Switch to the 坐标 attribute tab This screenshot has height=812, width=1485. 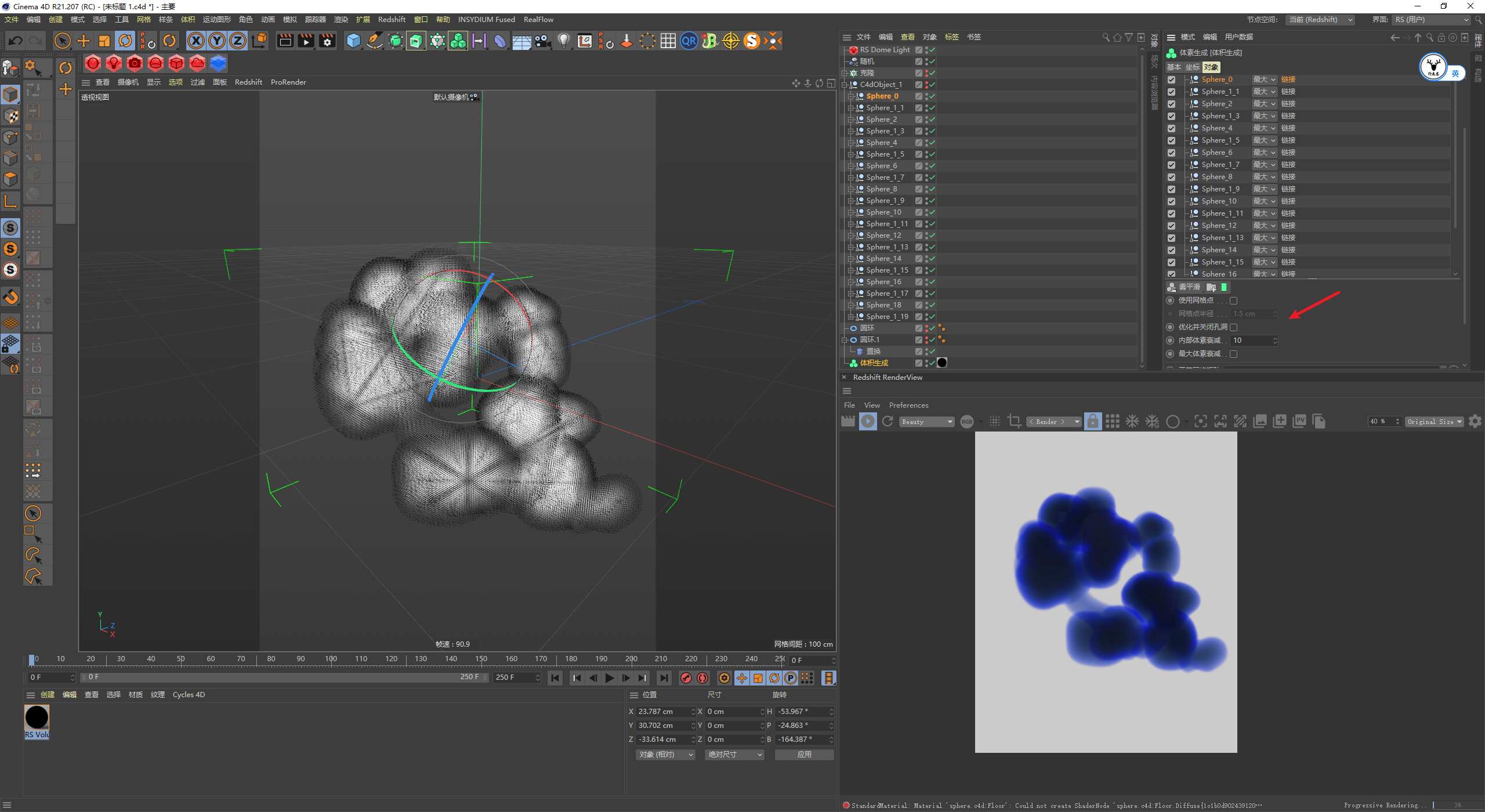[x=1192, y=67]
